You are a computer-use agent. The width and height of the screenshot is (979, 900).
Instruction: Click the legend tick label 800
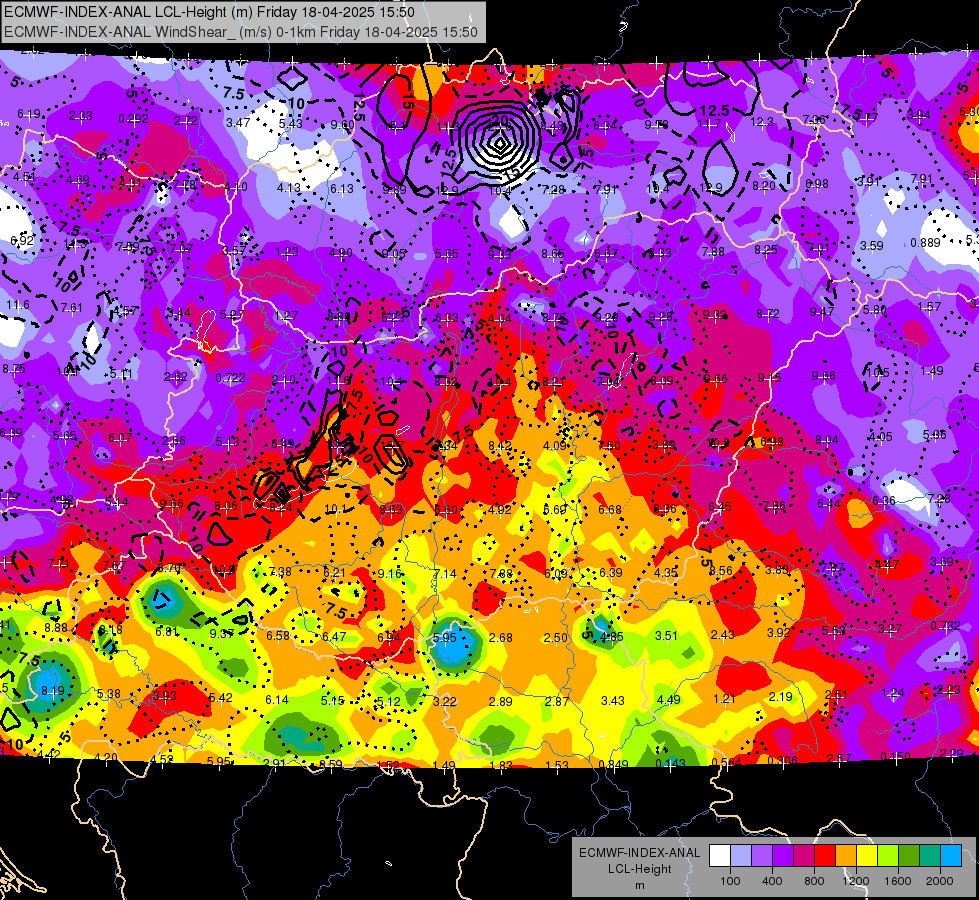814,881
